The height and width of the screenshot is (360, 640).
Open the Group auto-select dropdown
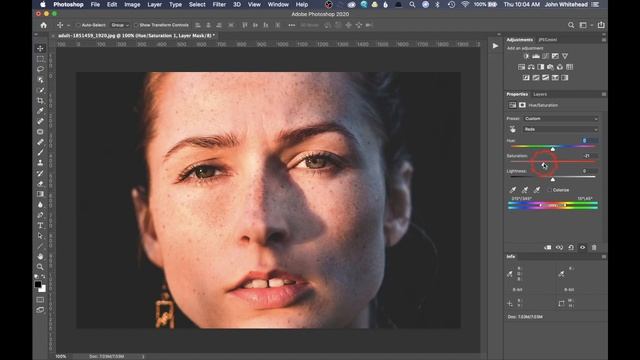tap(120, 25)
